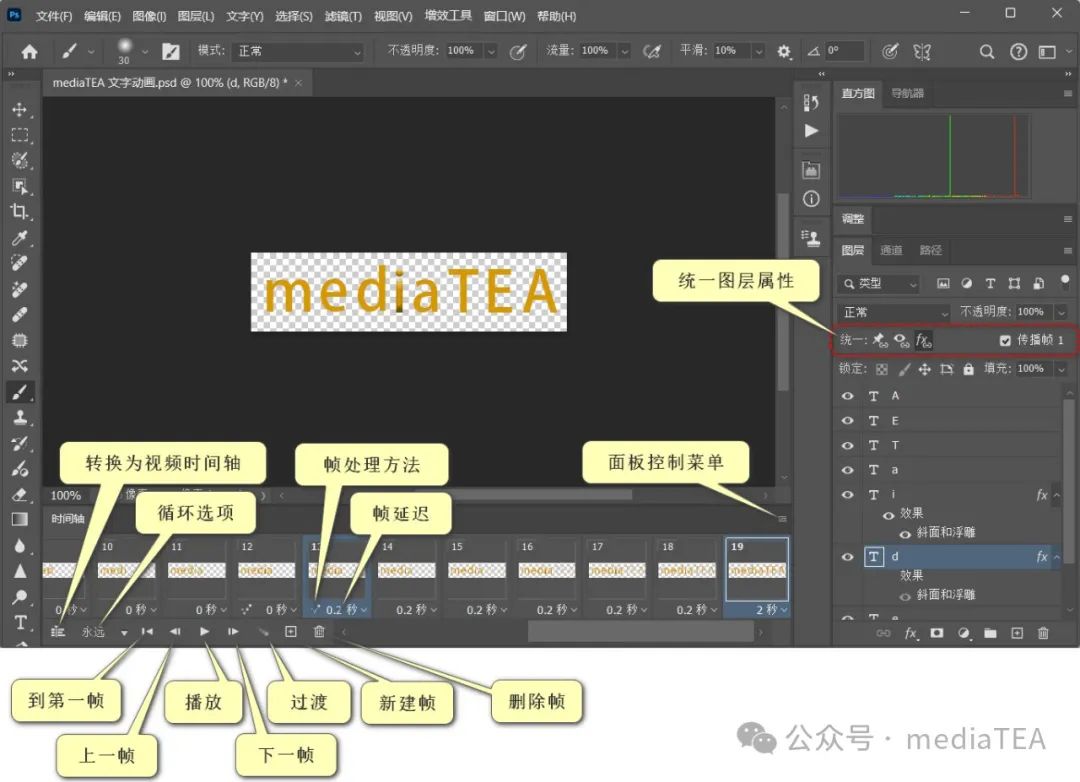This screenshot has height=782, width=1080.
Task: Delete layer with Layers panel trash icon
Action: pos(1043,632)
